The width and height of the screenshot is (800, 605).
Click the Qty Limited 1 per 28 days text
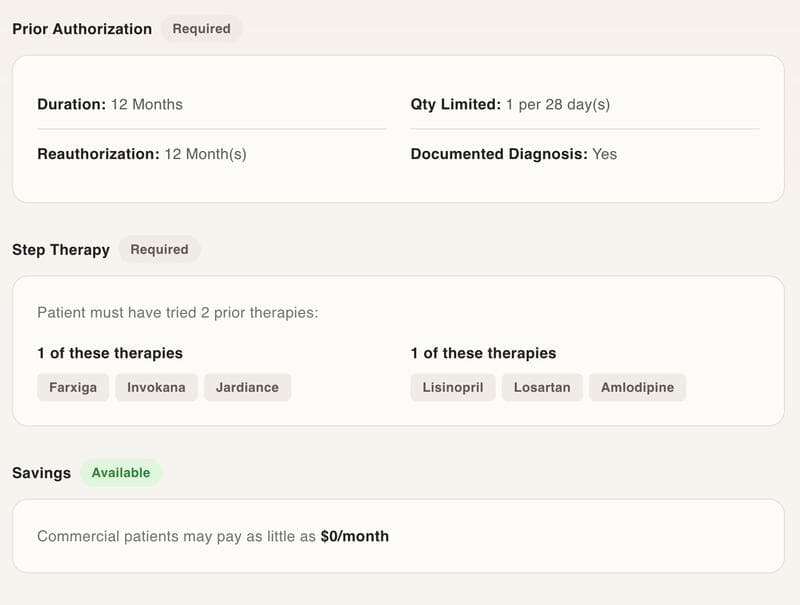pyautogui.click(x=510, y=104)
